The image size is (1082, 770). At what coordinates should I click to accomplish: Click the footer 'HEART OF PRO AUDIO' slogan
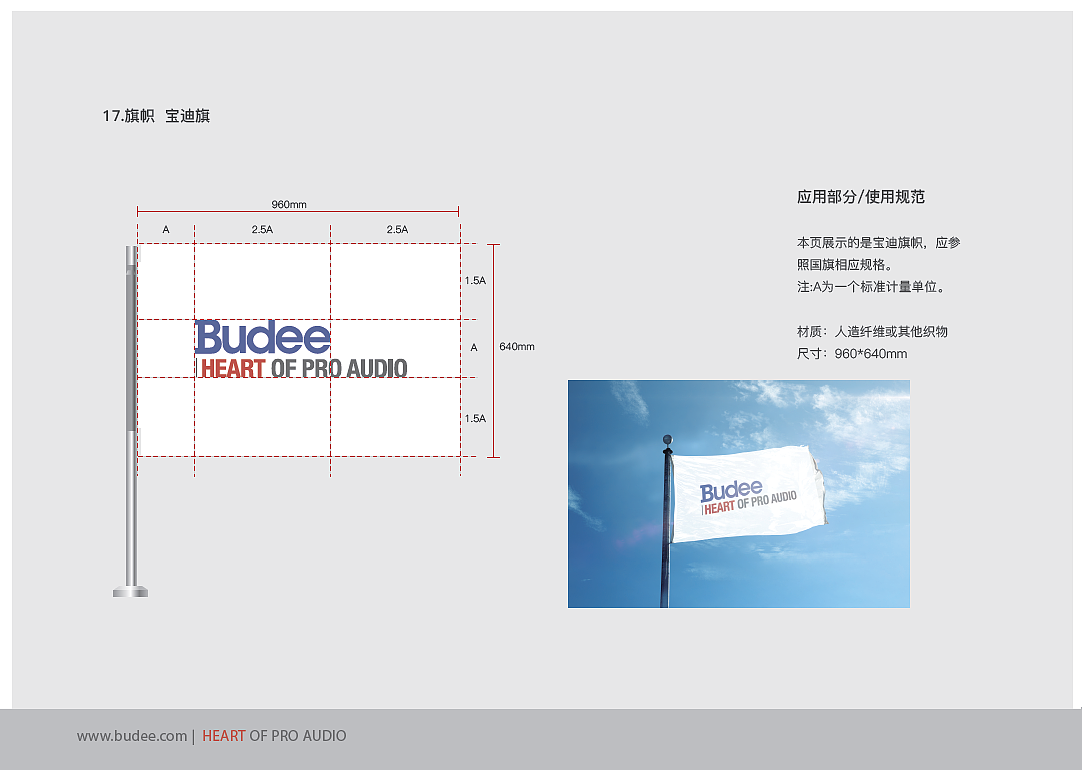(x=274, y=736)
